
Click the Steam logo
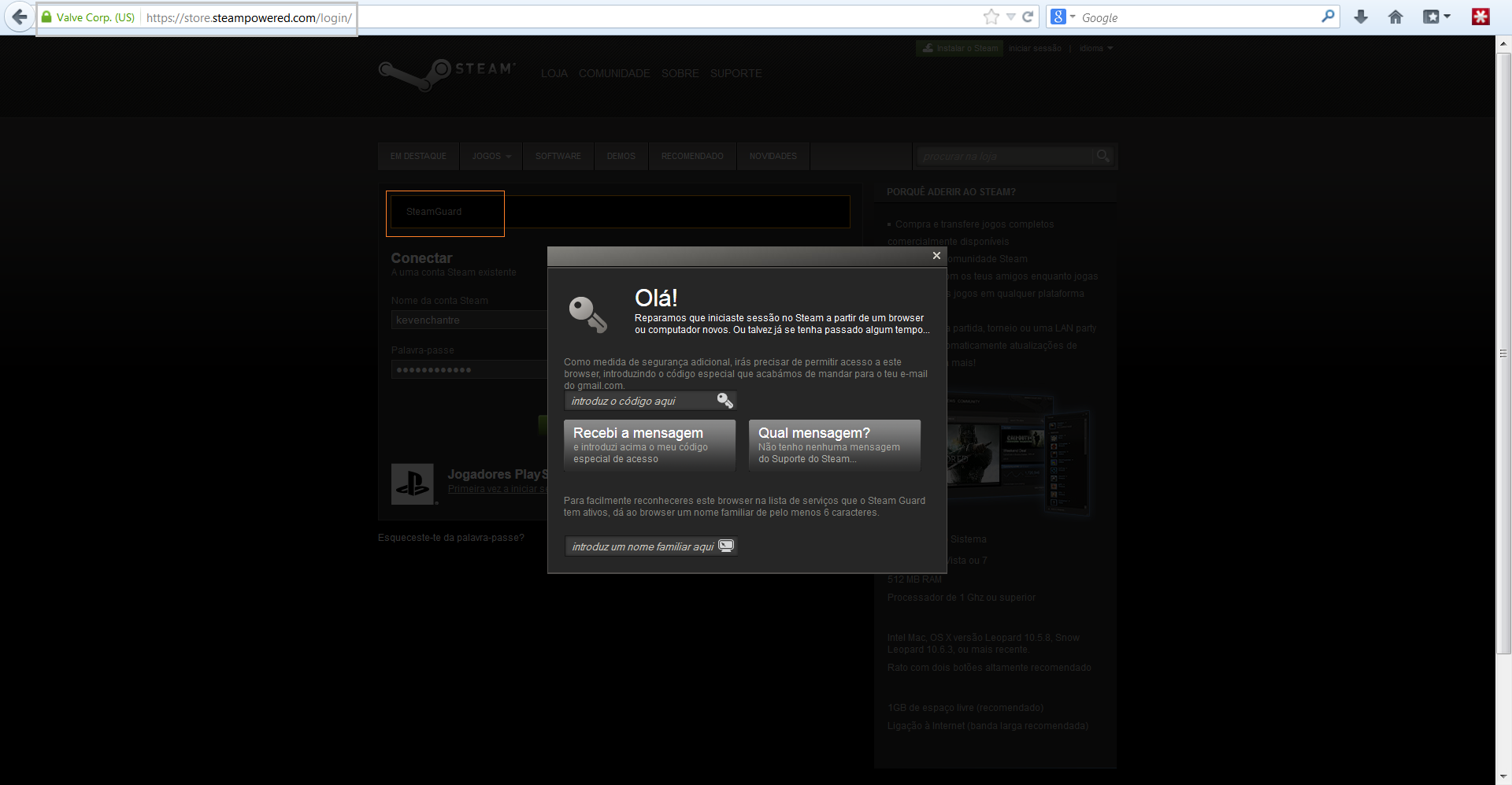tap(447, 75)
